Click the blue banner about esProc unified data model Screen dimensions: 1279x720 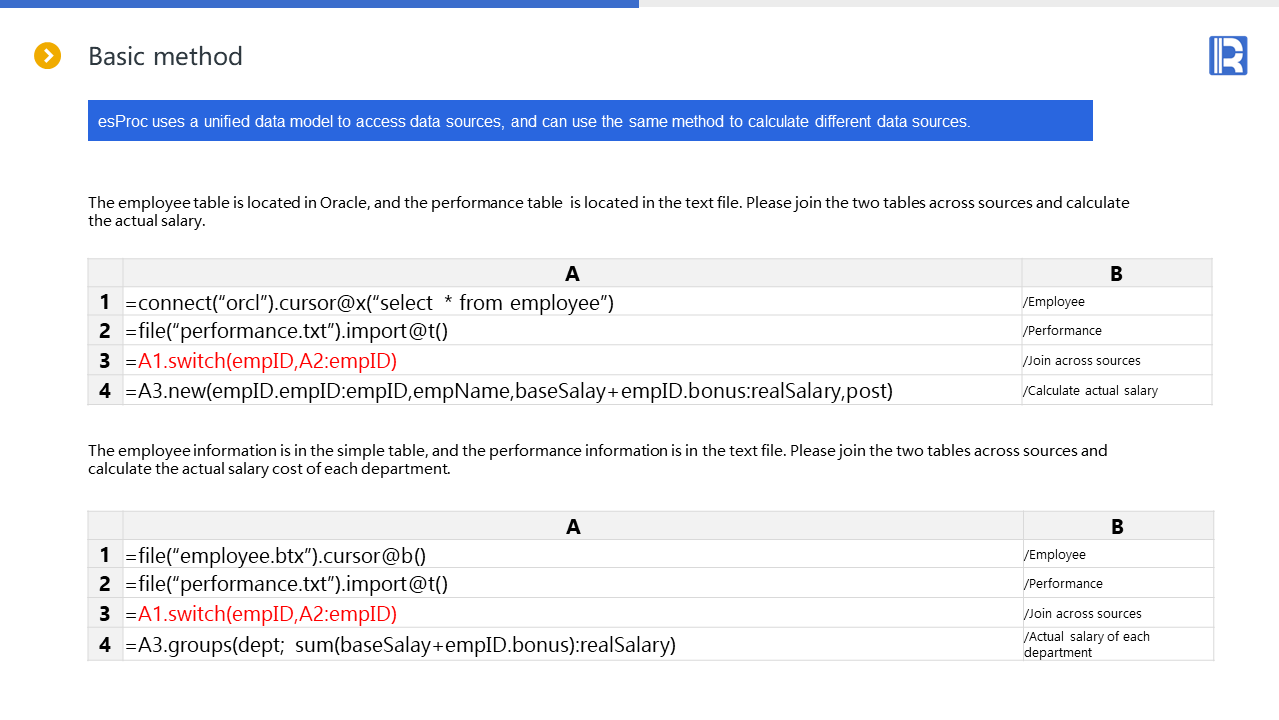pos(590,121)
